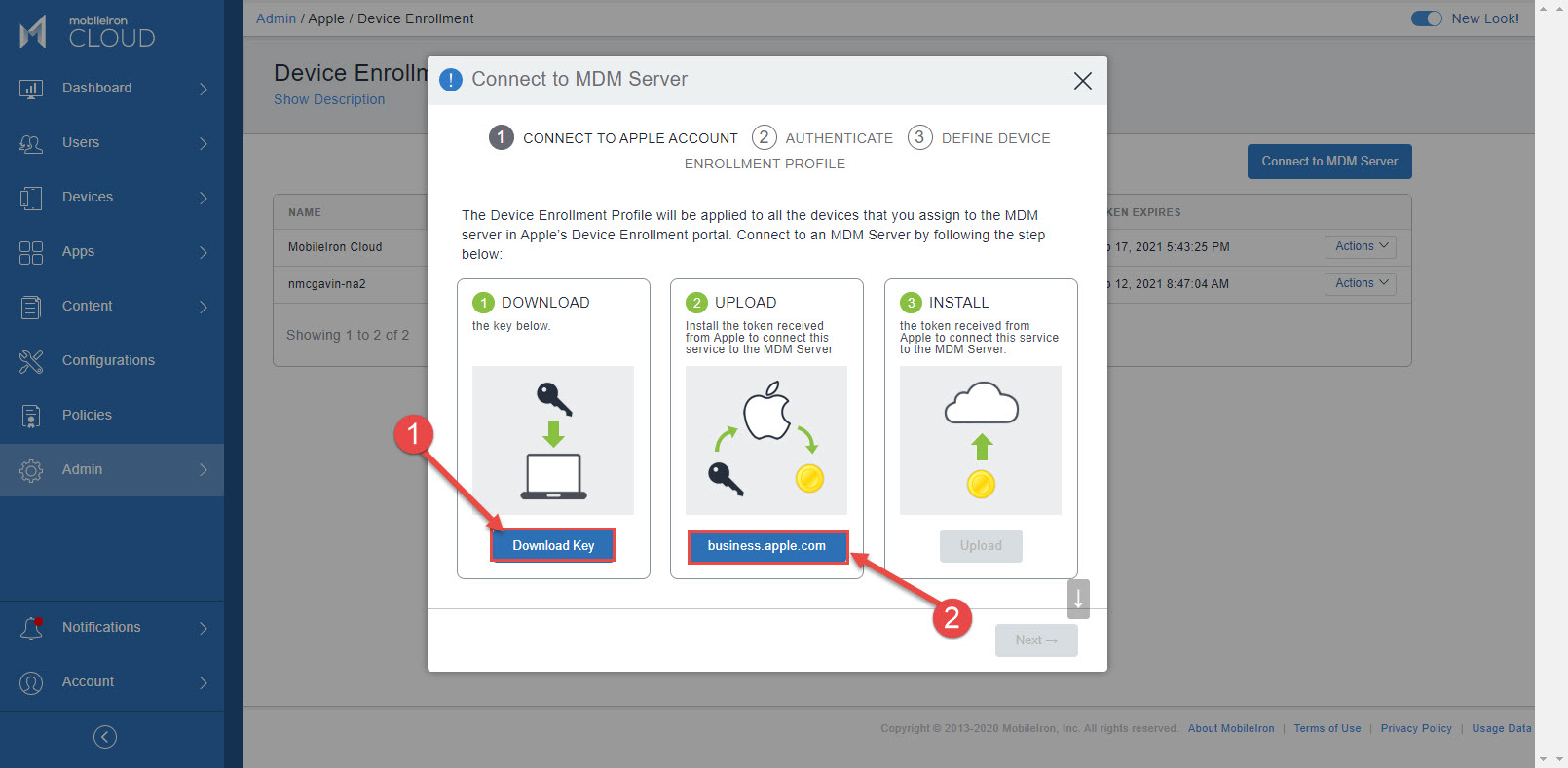
Task: Open Actions dropdown for MobileIron Cloud row
Action: point(1360,247)
